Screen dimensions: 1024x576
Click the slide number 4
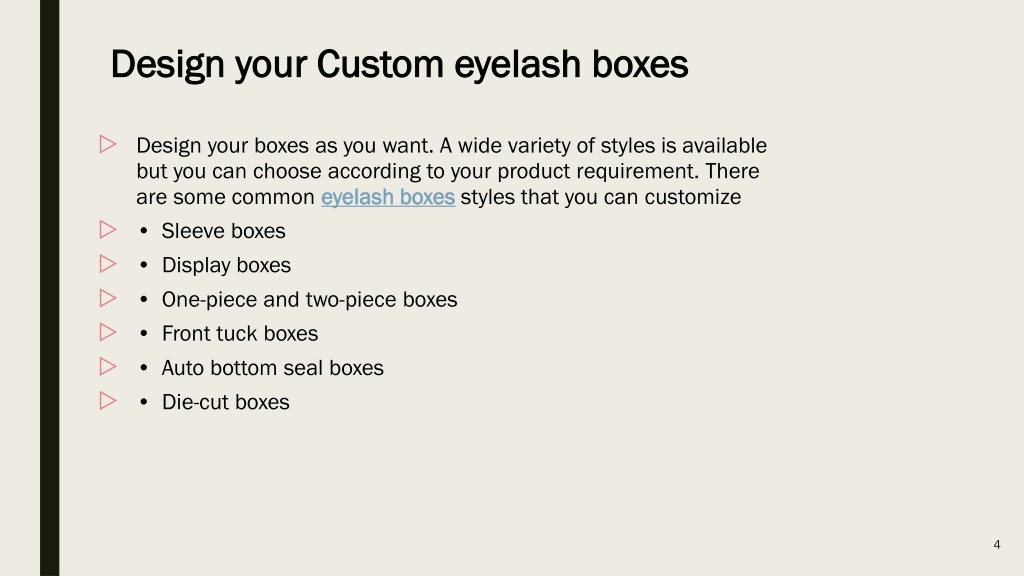997,545
